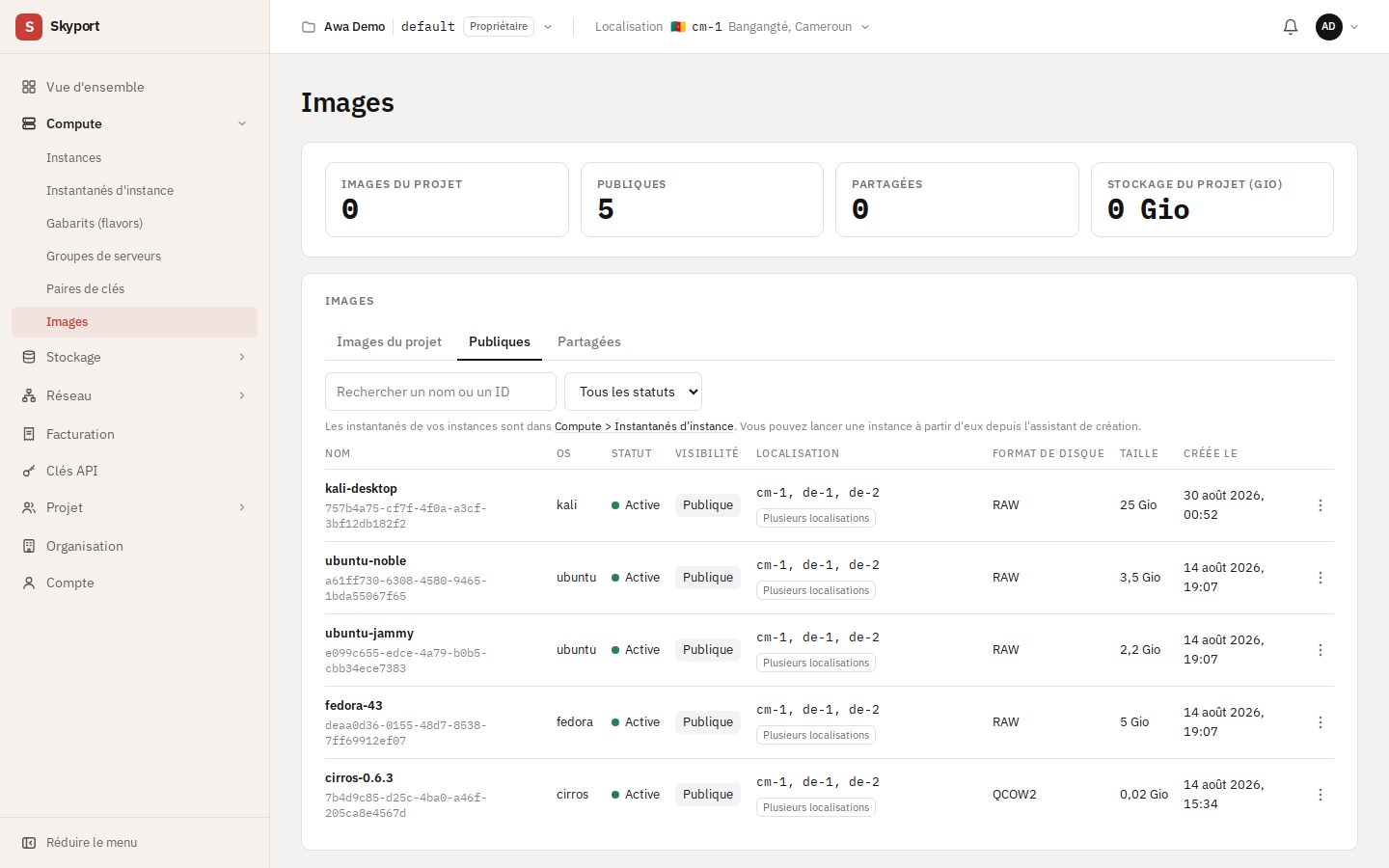Focus the Rechercher un nom ou un ID field
Image resolution: width=1389 pixels, height=868 pixels.
click(x=441, y=392)
